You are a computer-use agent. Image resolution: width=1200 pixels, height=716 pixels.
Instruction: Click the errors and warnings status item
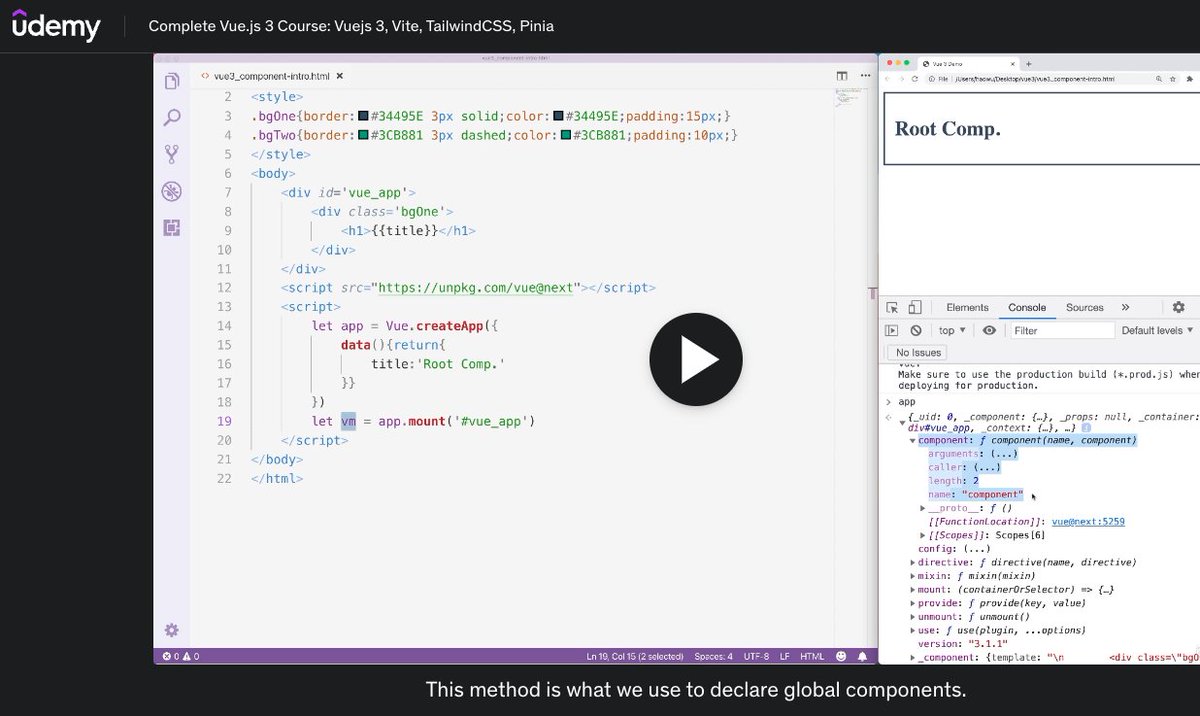[180, 657]
